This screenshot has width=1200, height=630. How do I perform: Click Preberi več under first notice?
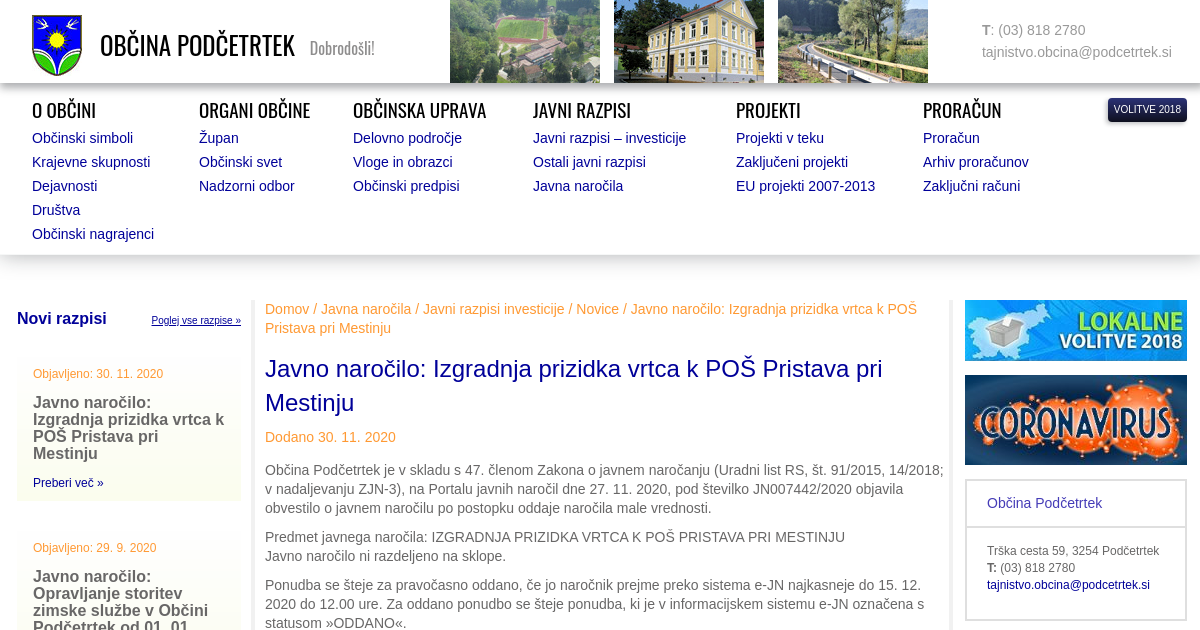tap(68, 483)
